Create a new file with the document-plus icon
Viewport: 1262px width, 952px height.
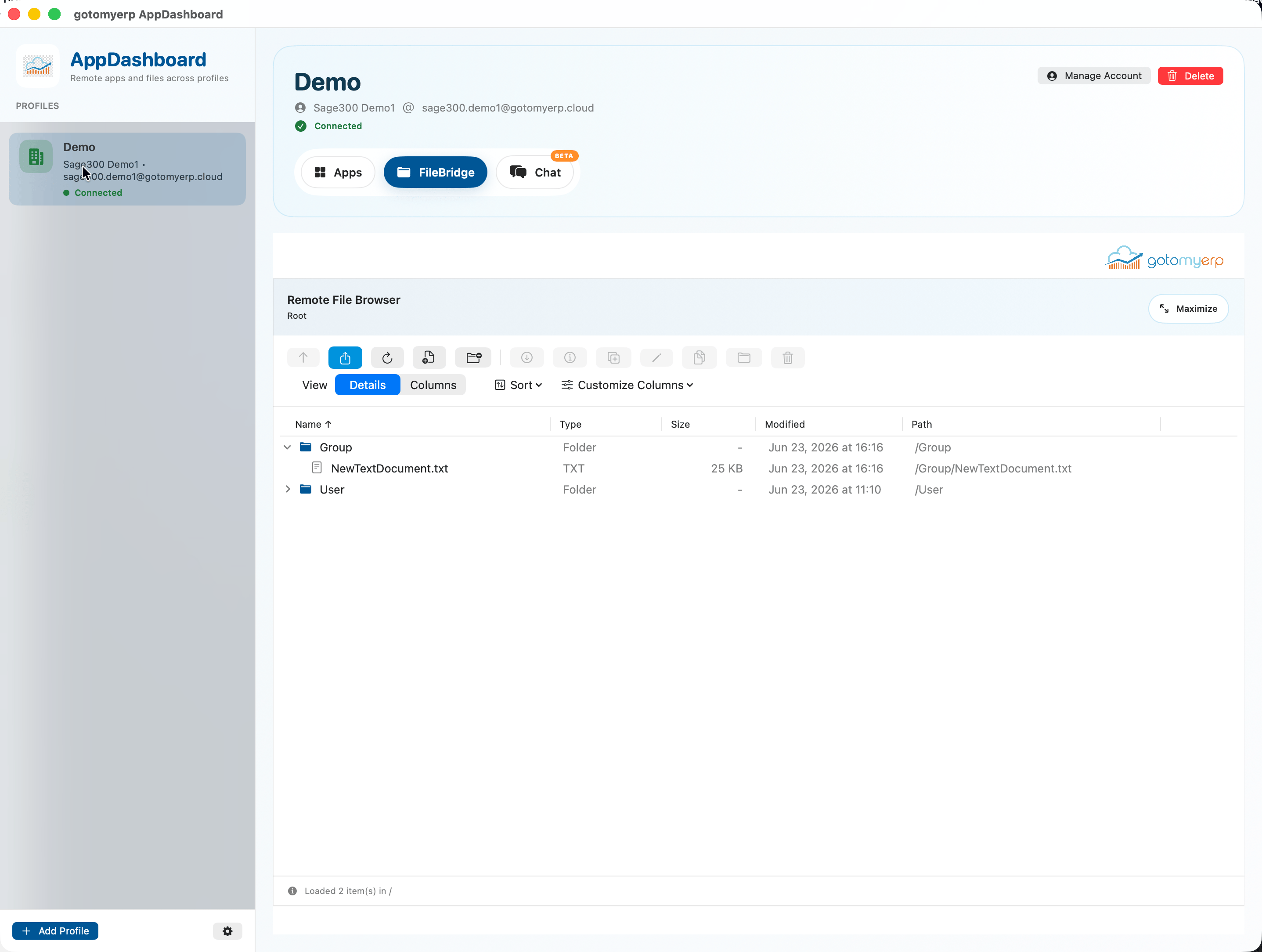429,357
